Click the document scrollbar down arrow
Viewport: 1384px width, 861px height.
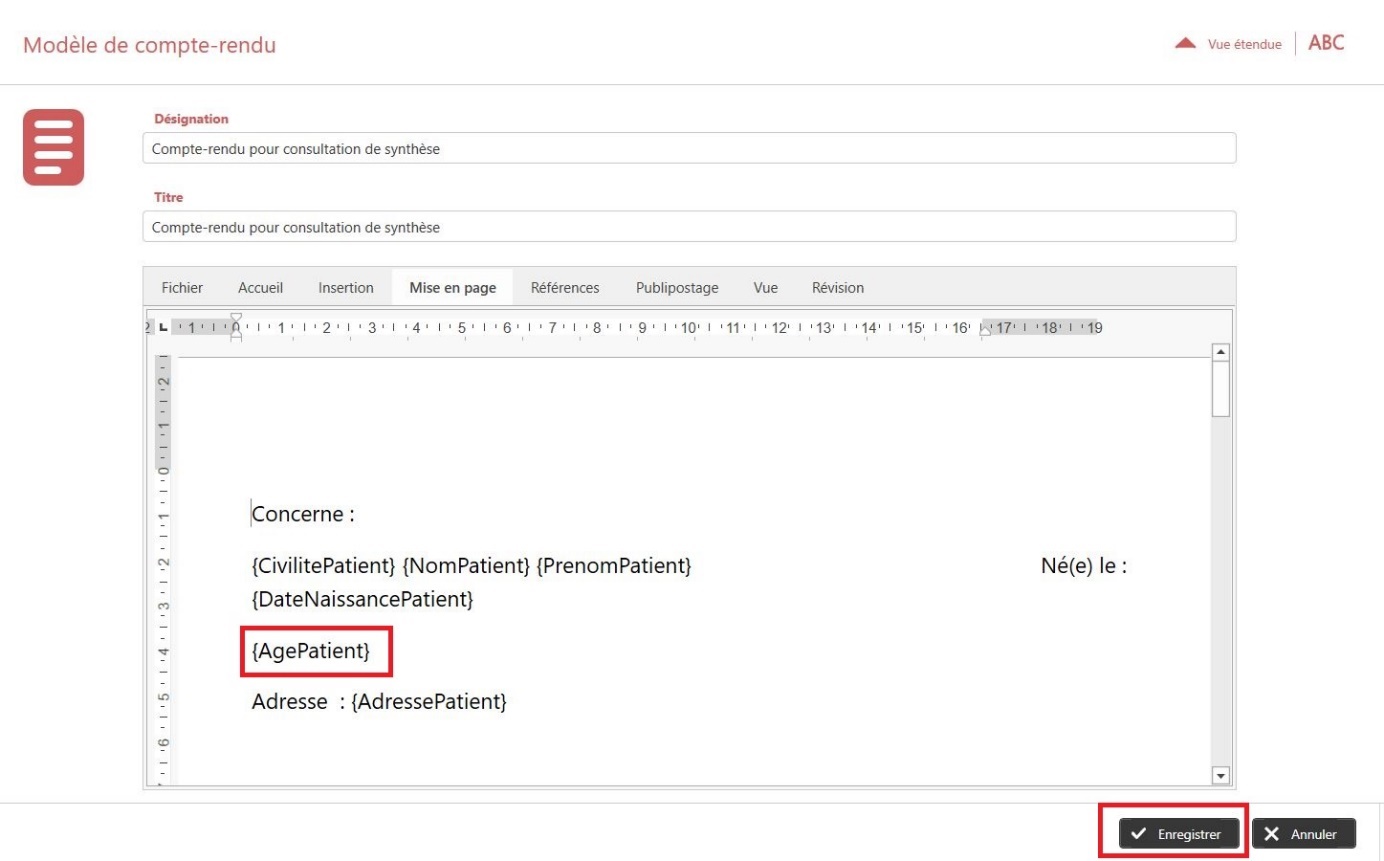click(x=1219, y=775)
